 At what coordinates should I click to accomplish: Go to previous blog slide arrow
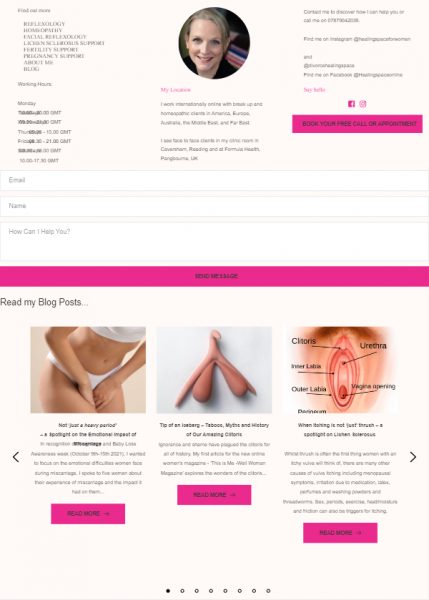click(x=16, y=457)
